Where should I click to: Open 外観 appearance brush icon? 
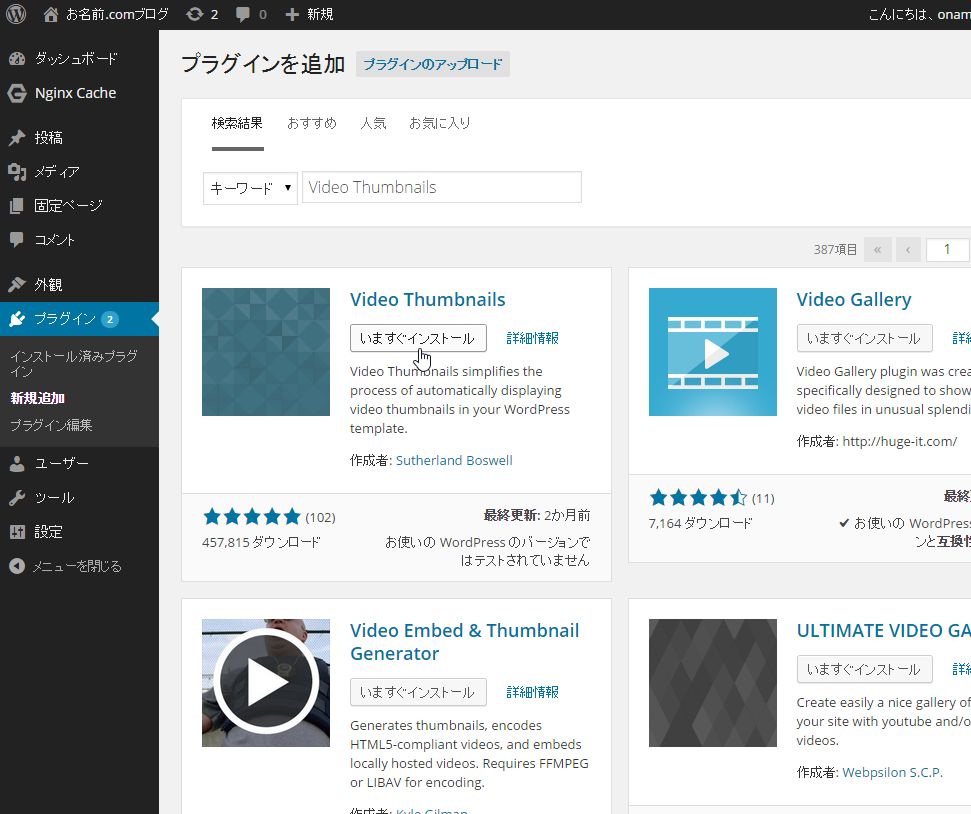(17, 284)
